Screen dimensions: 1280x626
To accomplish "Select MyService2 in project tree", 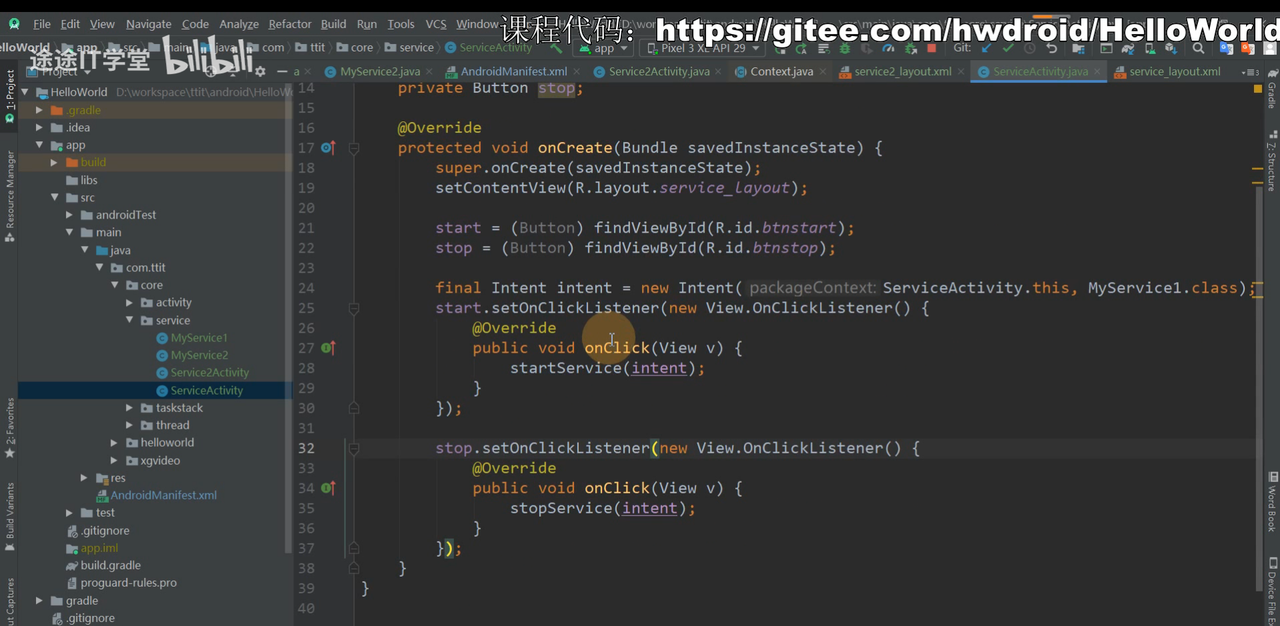I will (199, 355).
